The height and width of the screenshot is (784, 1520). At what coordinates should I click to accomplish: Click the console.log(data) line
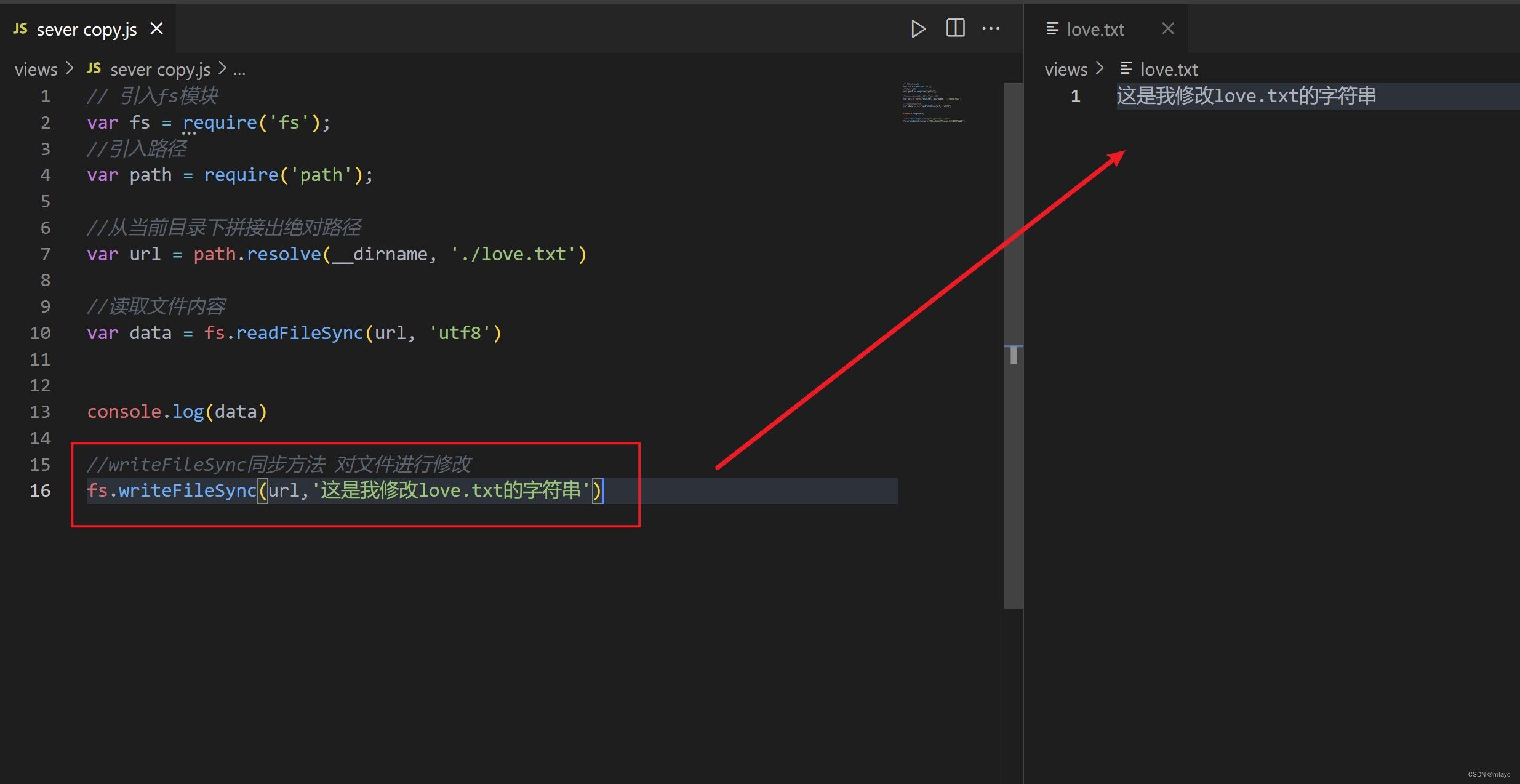(177, 412)
